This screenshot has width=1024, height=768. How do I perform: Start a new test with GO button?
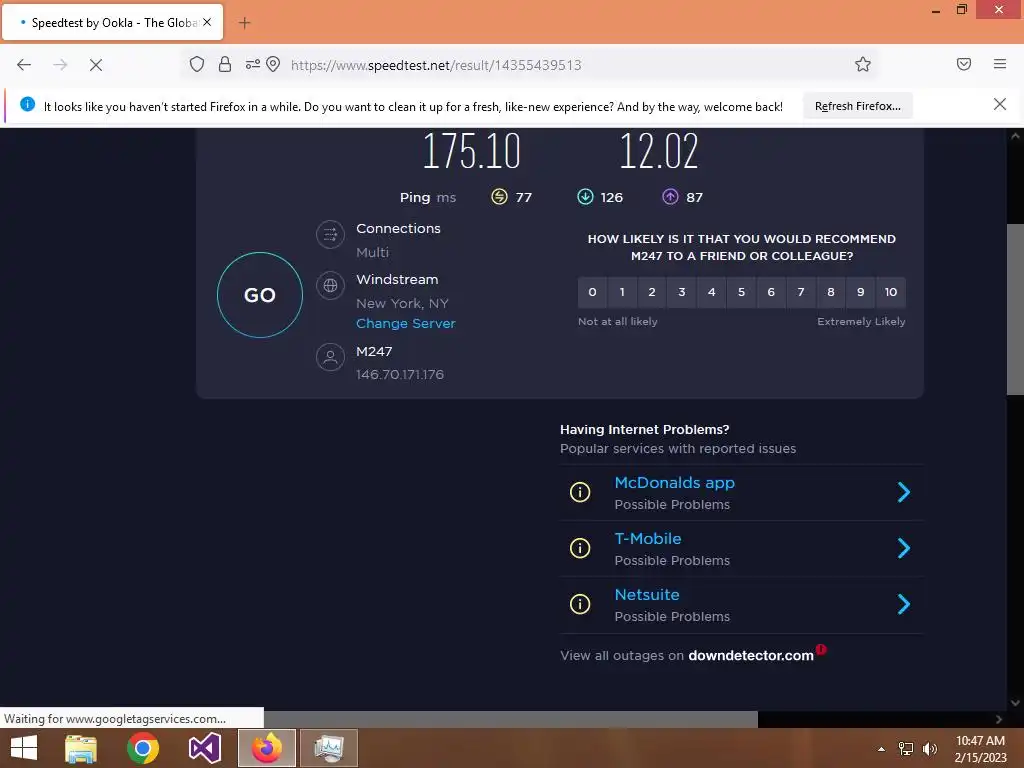(260, 295)
